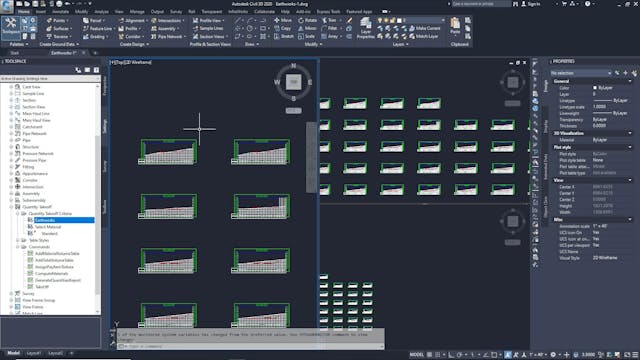Screen dimensions: 640x360
Task: Open the No selection properties dropdown
Action: (x=580, y=73)
